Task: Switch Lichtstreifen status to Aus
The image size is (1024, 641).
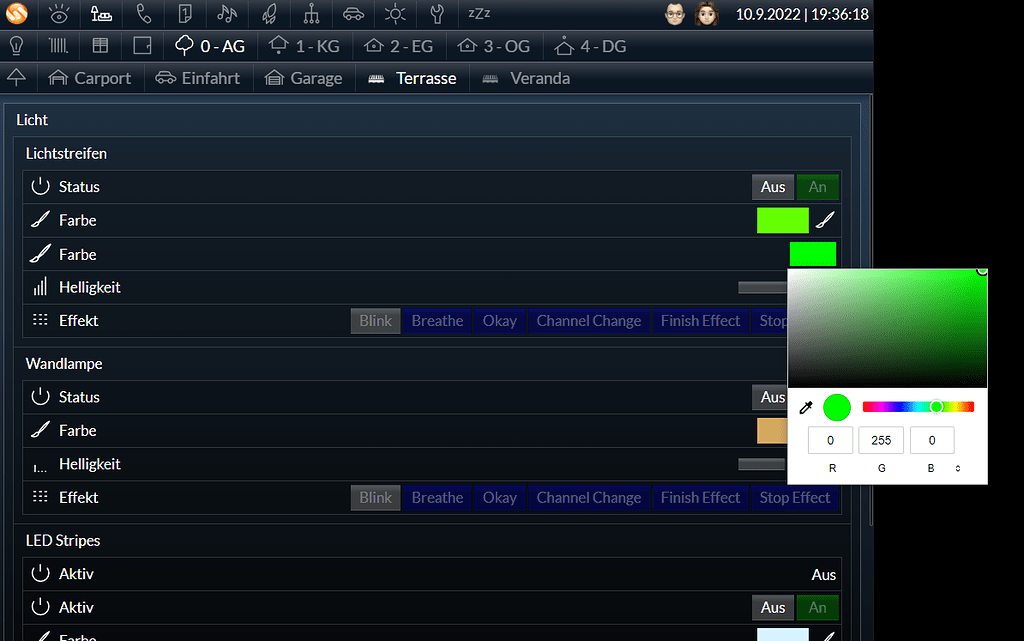Action: [x=773, y=187]
